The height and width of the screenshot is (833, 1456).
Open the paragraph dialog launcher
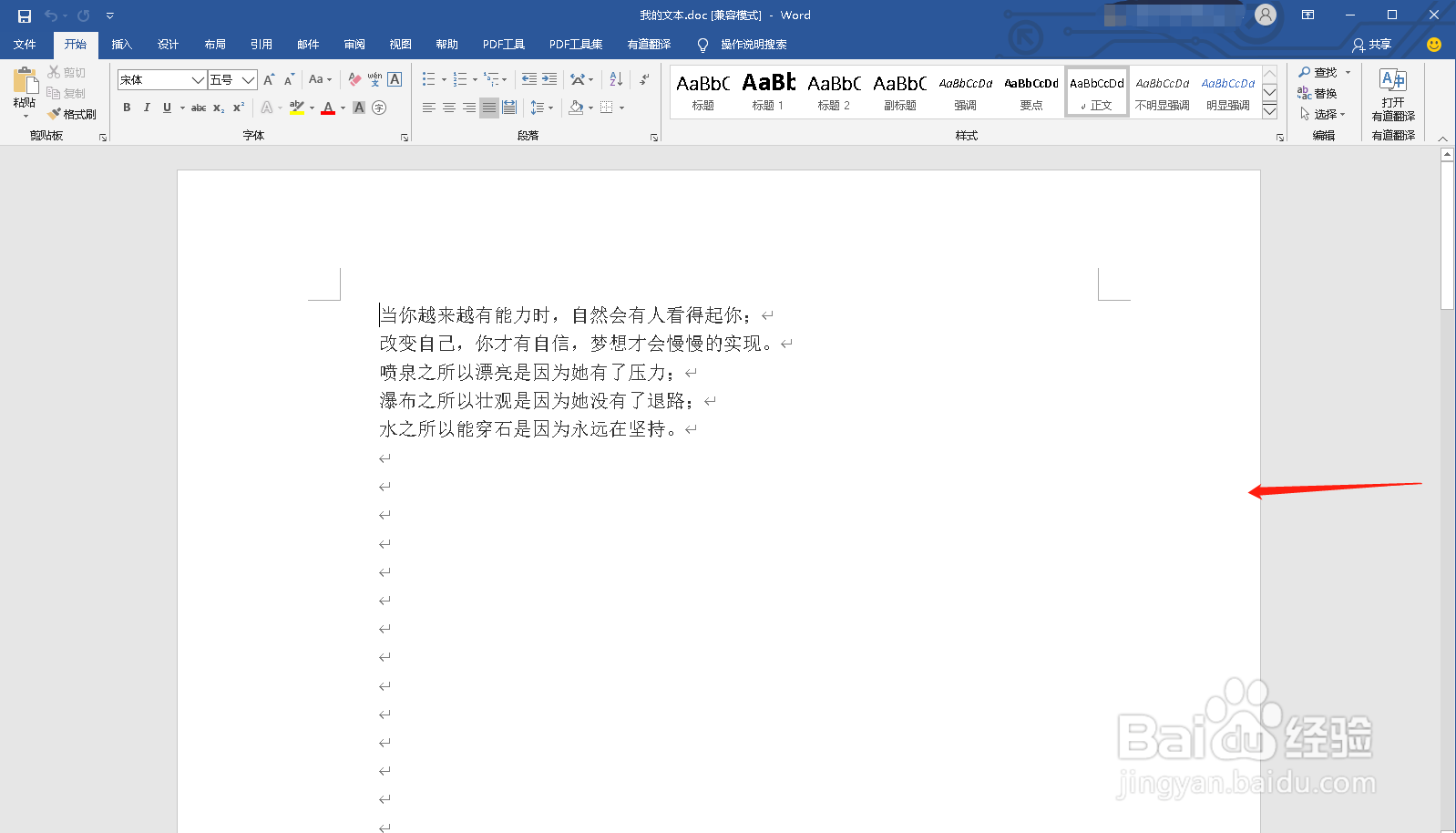(x=654, y=138)
